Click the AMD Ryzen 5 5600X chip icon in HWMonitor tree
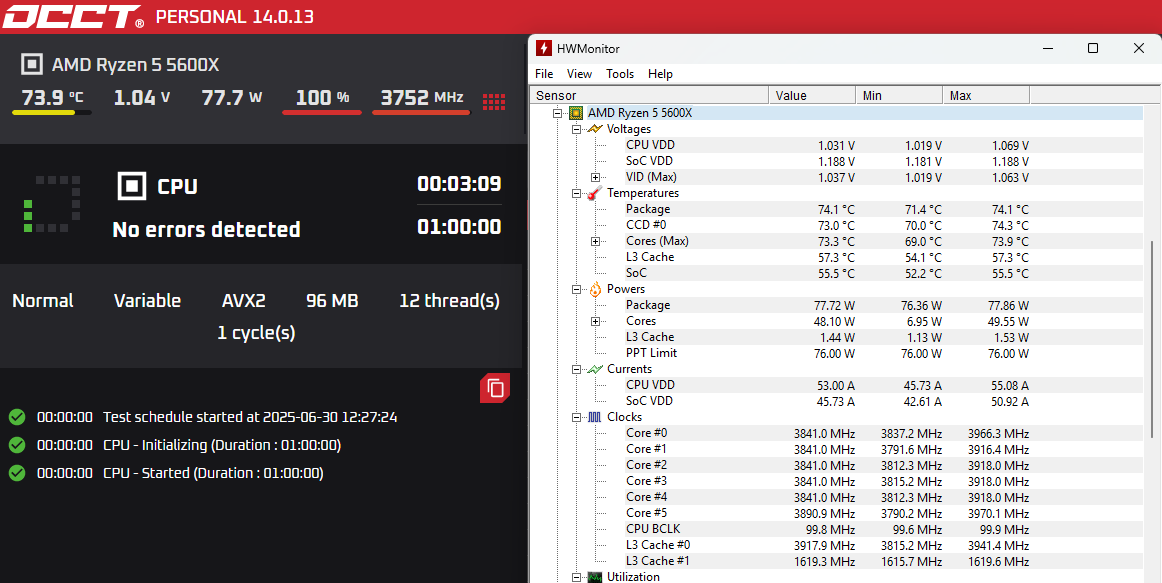The width and height of the screenshot is (1162, 583). click(x=575, y=113)
